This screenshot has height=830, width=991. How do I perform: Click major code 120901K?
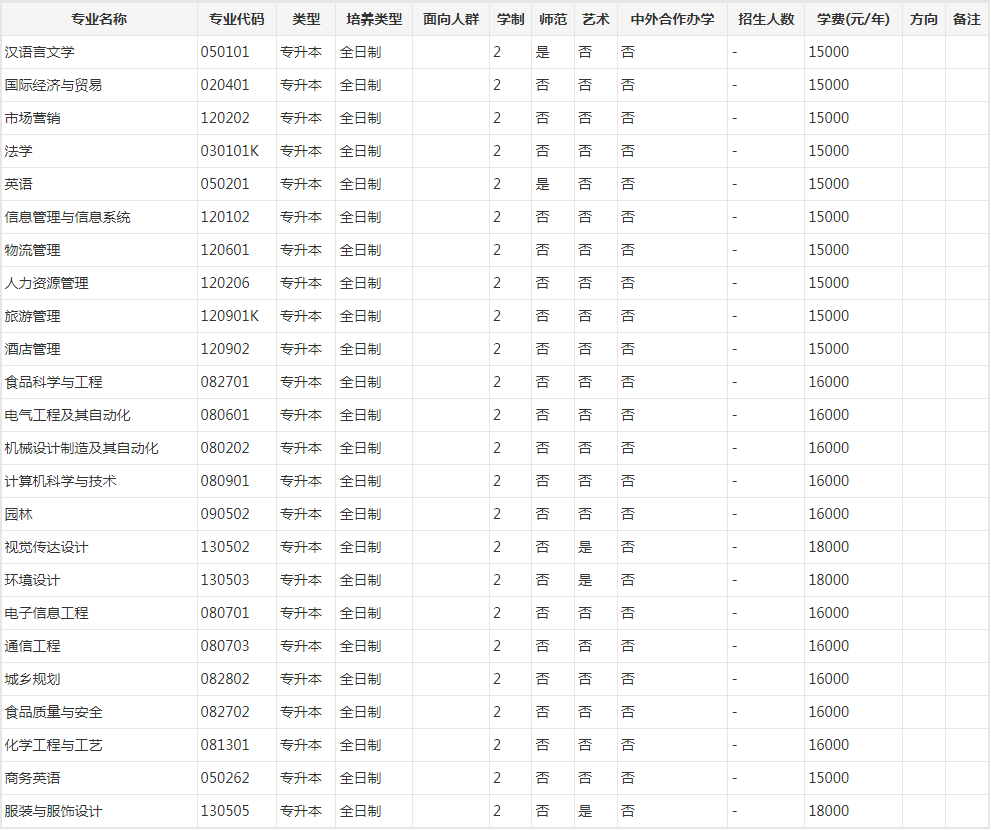tap(229, 316)
